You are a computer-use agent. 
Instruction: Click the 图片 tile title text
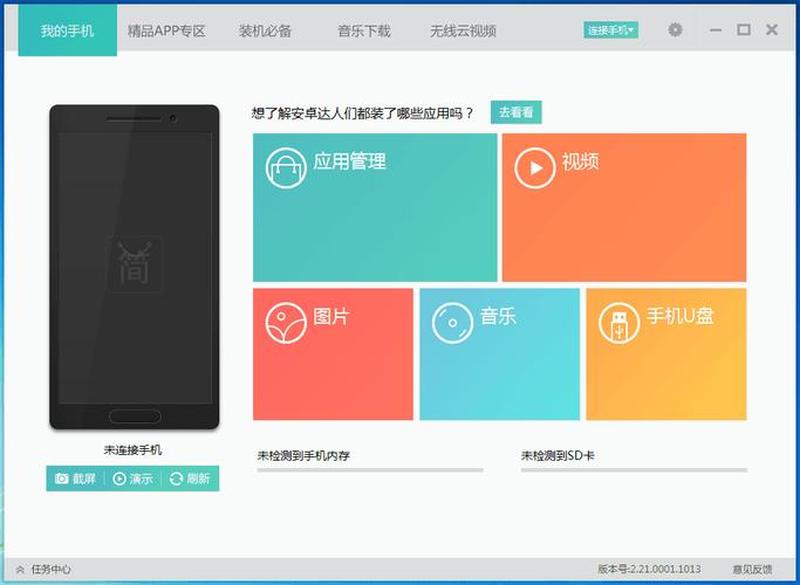[331, 316]
